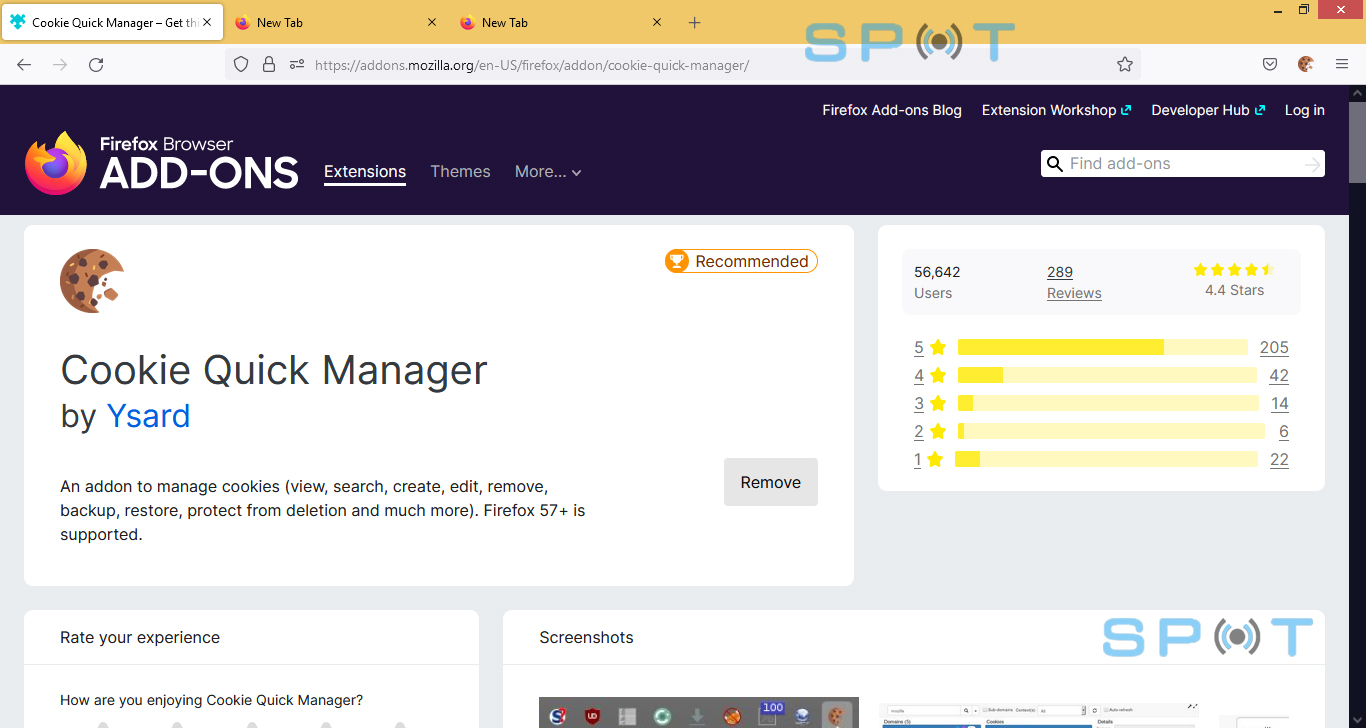Open the site permissions icon in address bar
This screenshot has width=1366, height=728.
296,64
